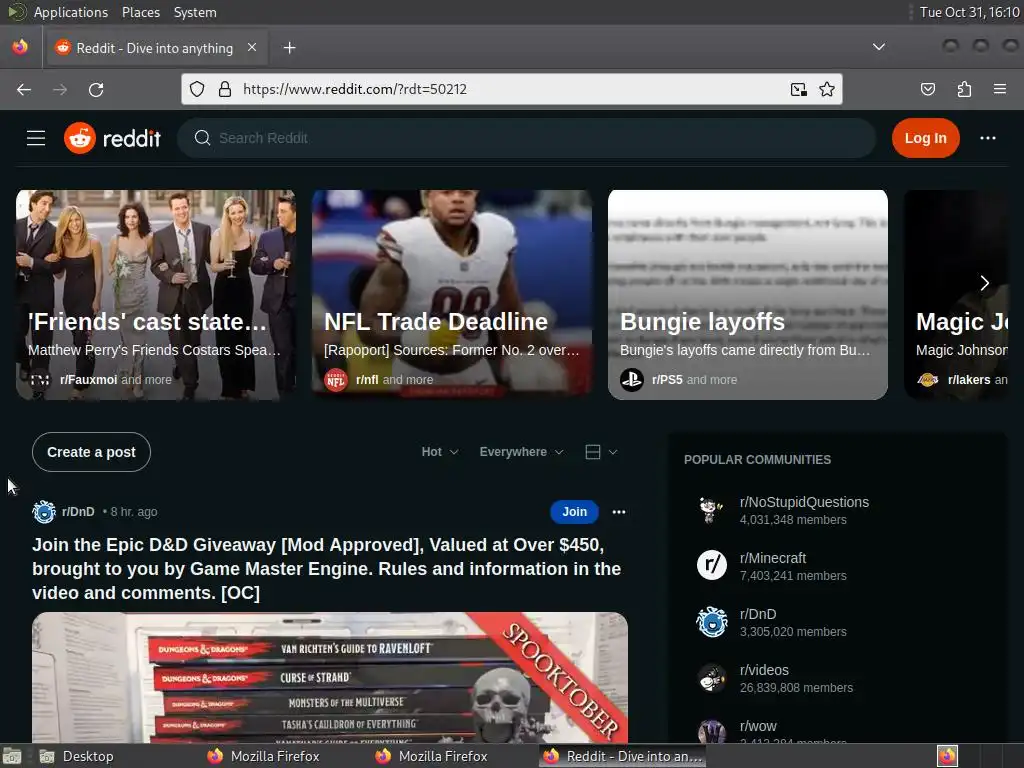Click the r/Fauxmoi community icon
This screenshot has height=768, width=1024.
tap(40, 379)
